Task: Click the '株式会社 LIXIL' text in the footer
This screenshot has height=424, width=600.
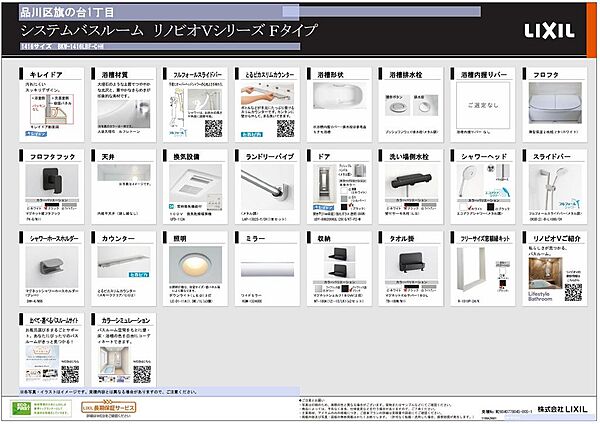Action: (x=562, y=409)
